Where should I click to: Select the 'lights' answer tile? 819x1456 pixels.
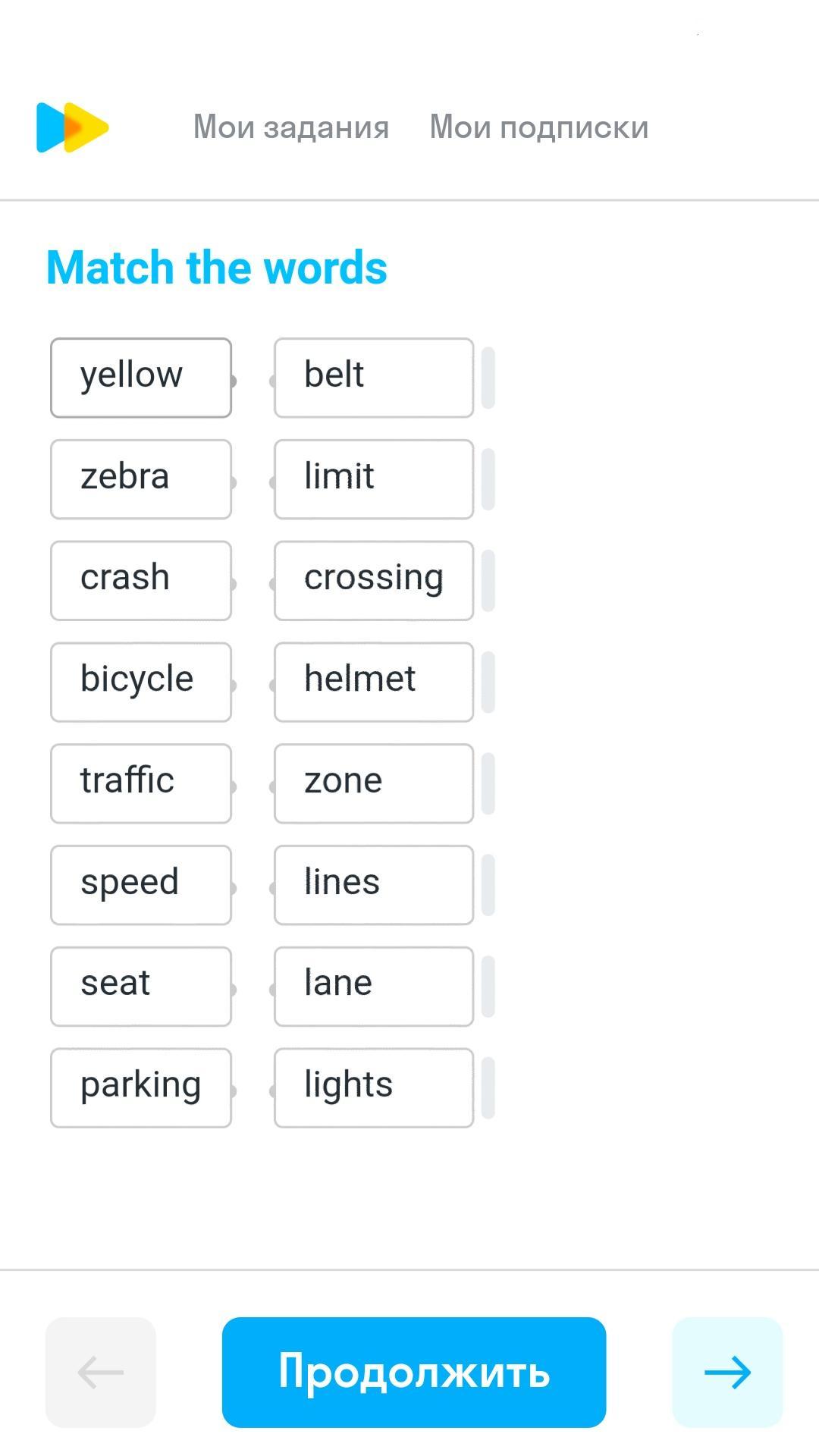pos(374,1087)
